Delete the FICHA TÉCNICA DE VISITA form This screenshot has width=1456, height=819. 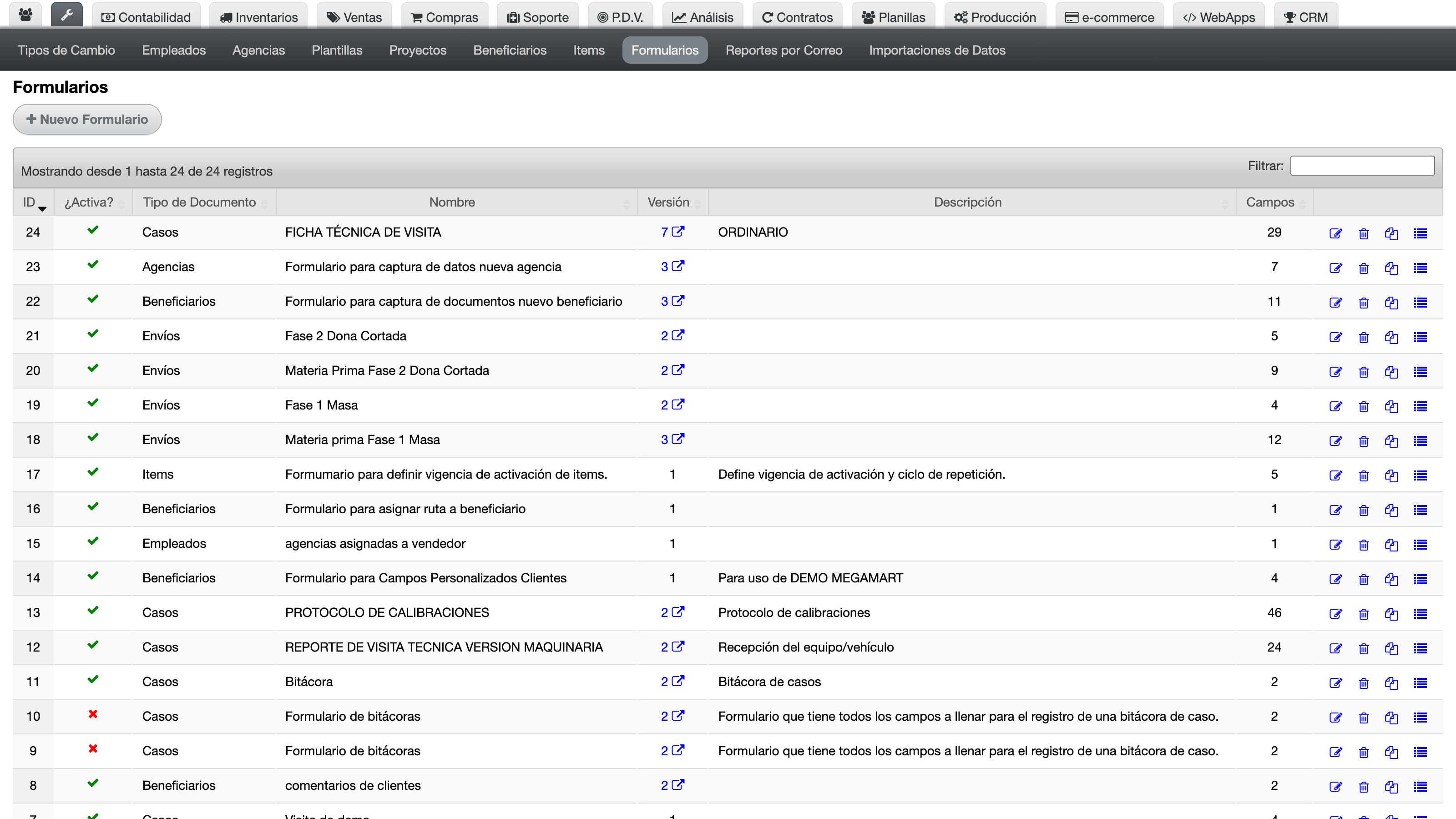[1363, 233]
